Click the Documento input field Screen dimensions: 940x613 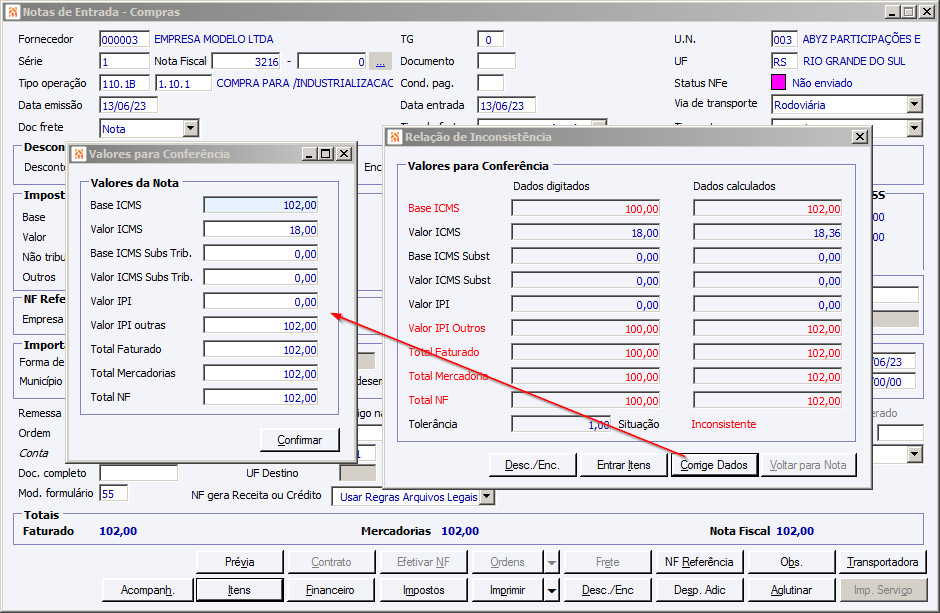click(x=496, y=61)
